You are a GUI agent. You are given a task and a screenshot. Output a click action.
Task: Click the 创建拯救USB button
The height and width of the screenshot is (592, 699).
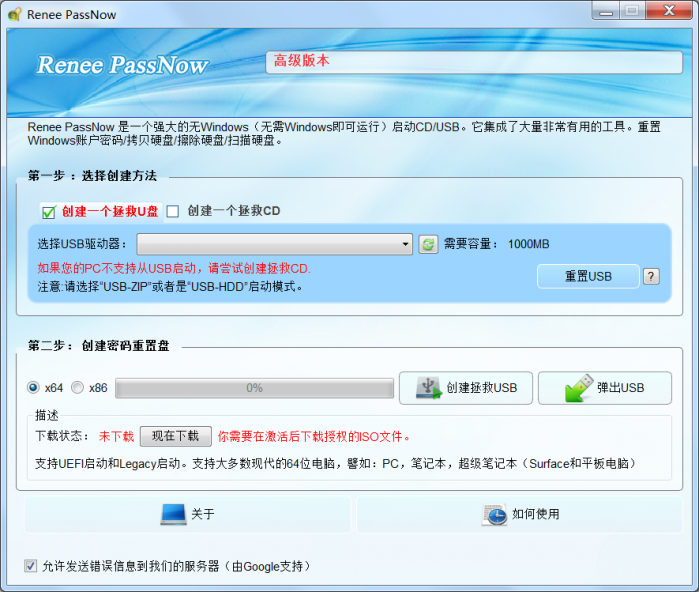point(466,388)
